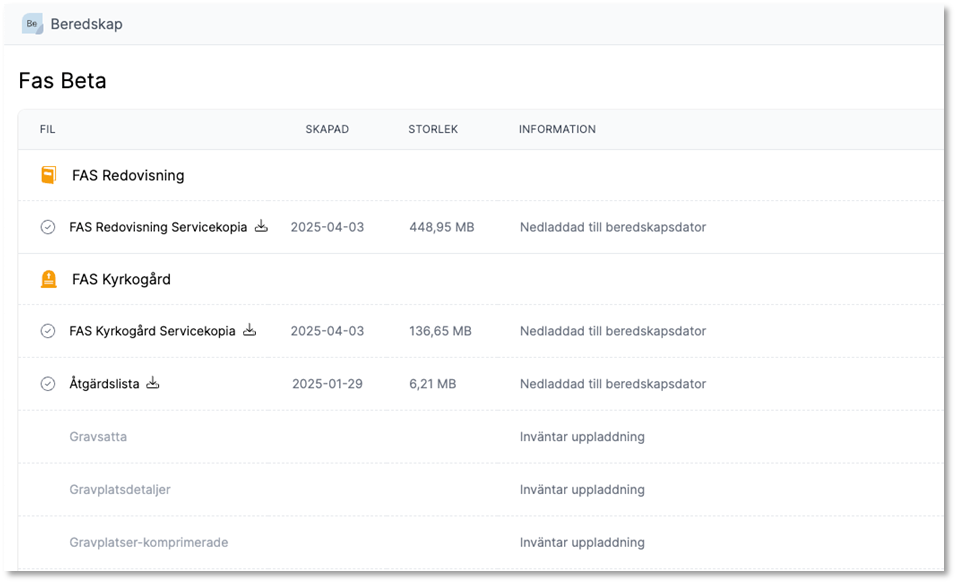Click the Beredskap 'Be' app icon

click(32, 24)
